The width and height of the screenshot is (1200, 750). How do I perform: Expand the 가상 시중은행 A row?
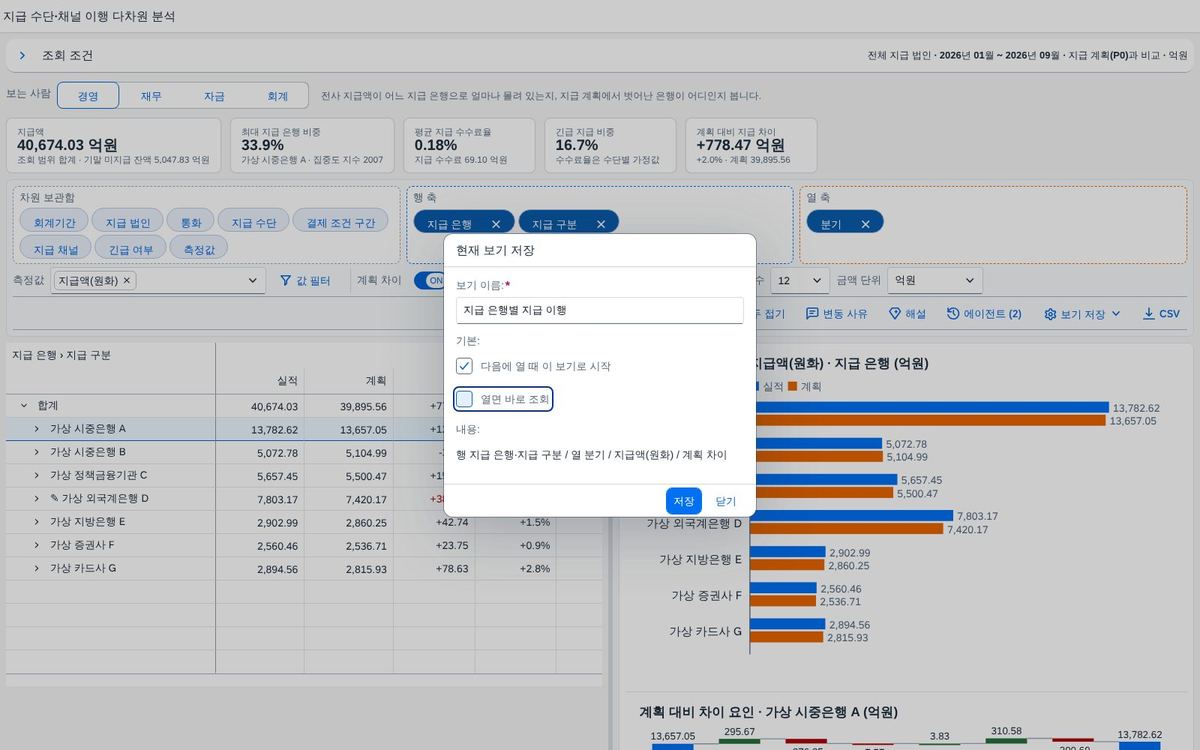(x=36, y=428)
